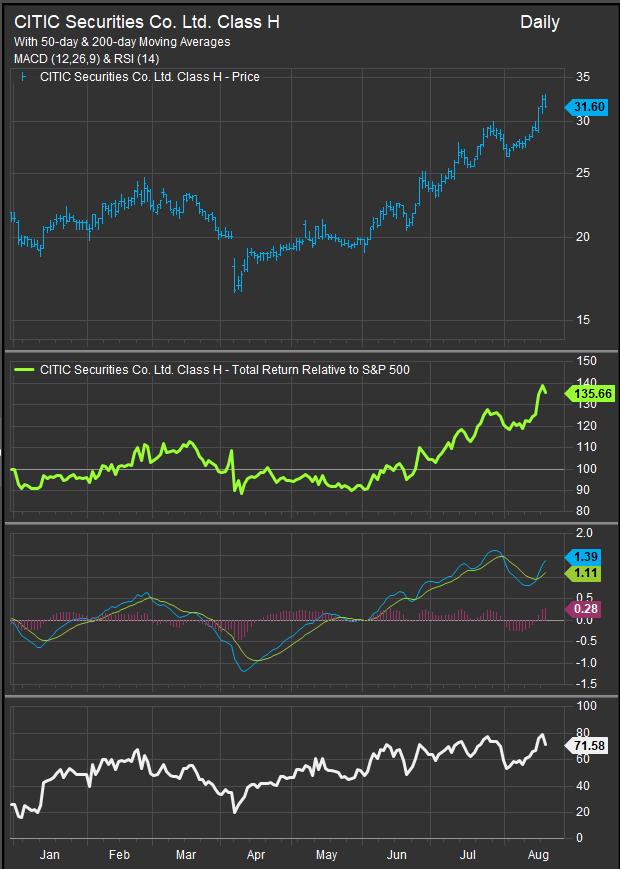Select the Aug marker on time axis
The width and height of the screenshot is (620, 869).
pos(537,856)
